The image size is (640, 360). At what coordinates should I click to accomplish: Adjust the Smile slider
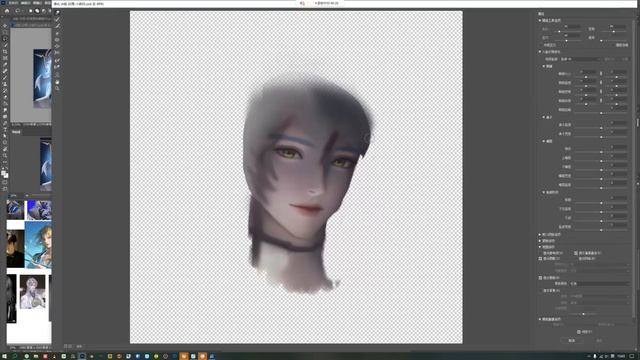click(601, 152)
